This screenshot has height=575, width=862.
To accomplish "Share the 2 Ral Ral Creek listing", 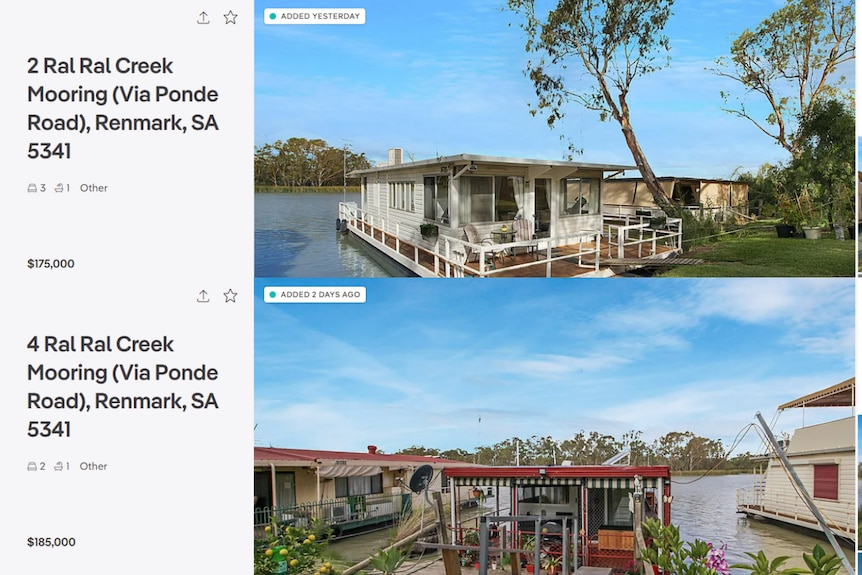I will tap(203, 18).
